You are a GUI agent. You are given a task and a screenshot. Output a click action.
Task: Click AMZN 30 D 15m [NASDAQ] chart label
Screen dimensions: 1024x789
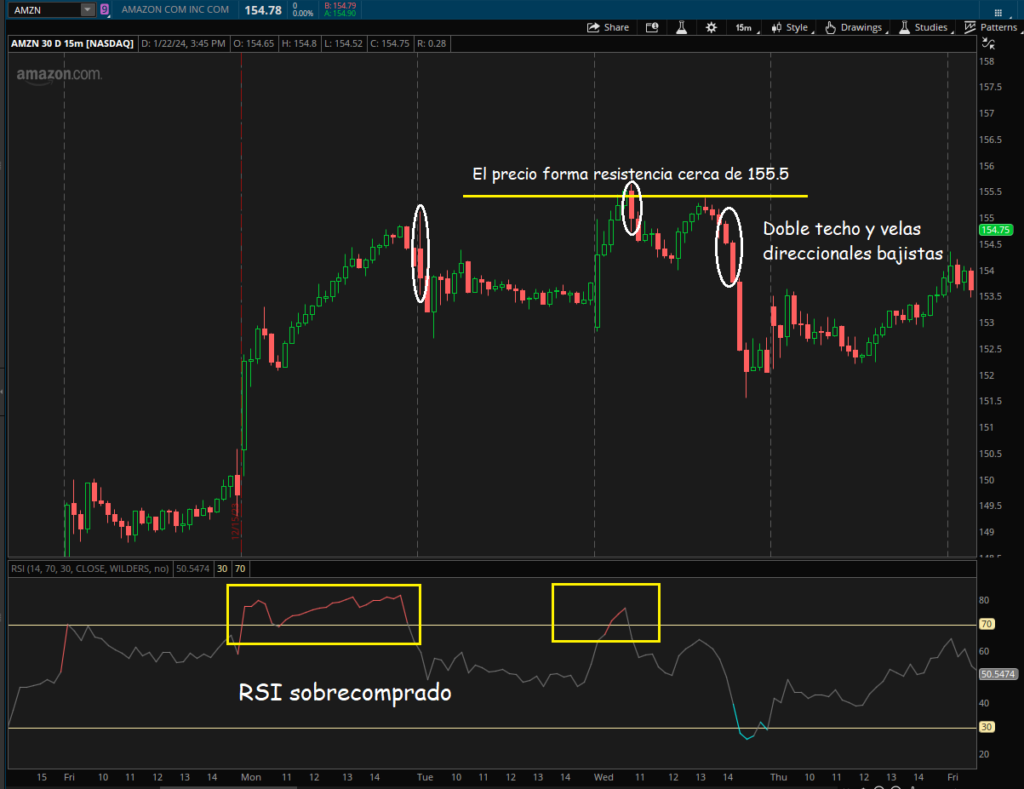pyautogui.click(x=72, y=44)
